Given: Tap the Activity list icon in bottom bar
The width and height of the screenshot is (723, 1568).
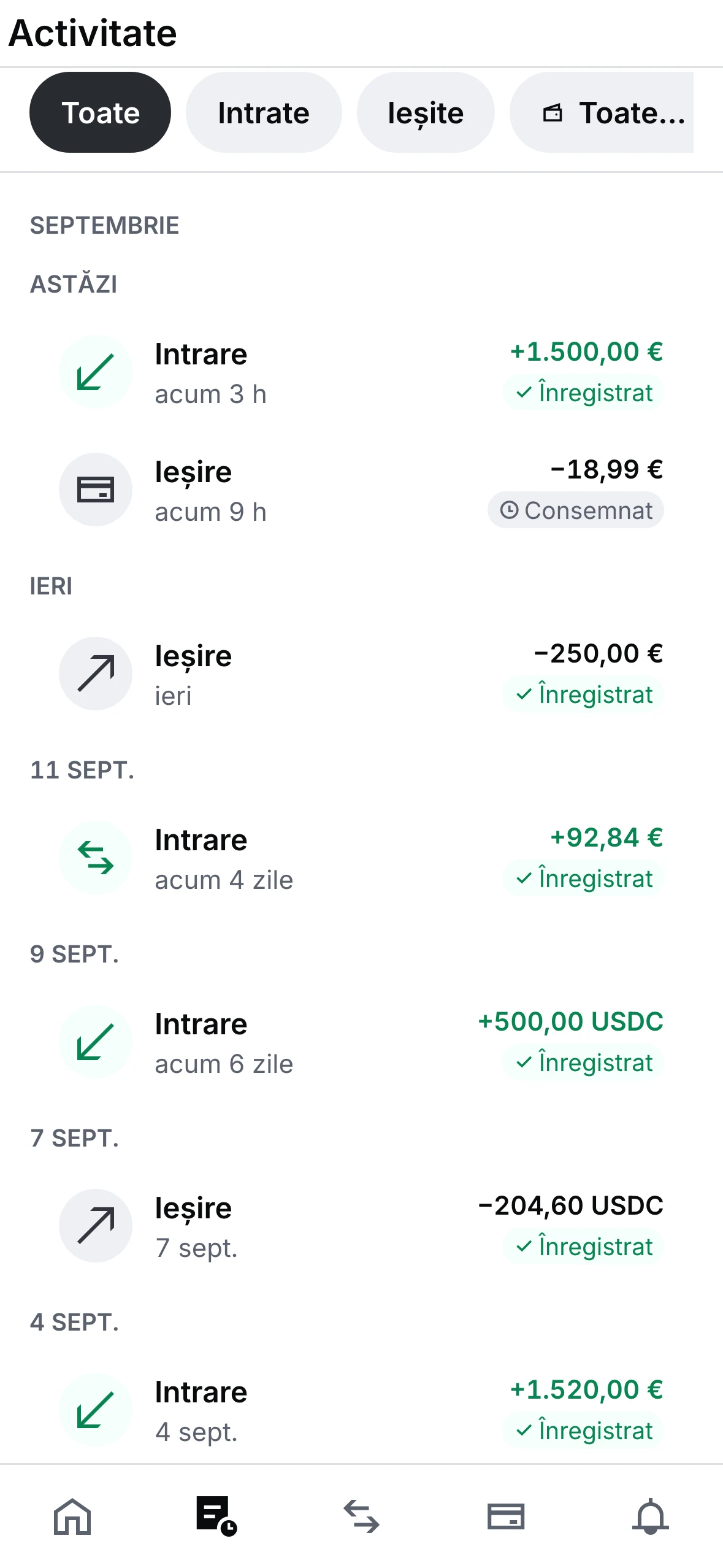Looking at the screenshot, I should 216,1516.
